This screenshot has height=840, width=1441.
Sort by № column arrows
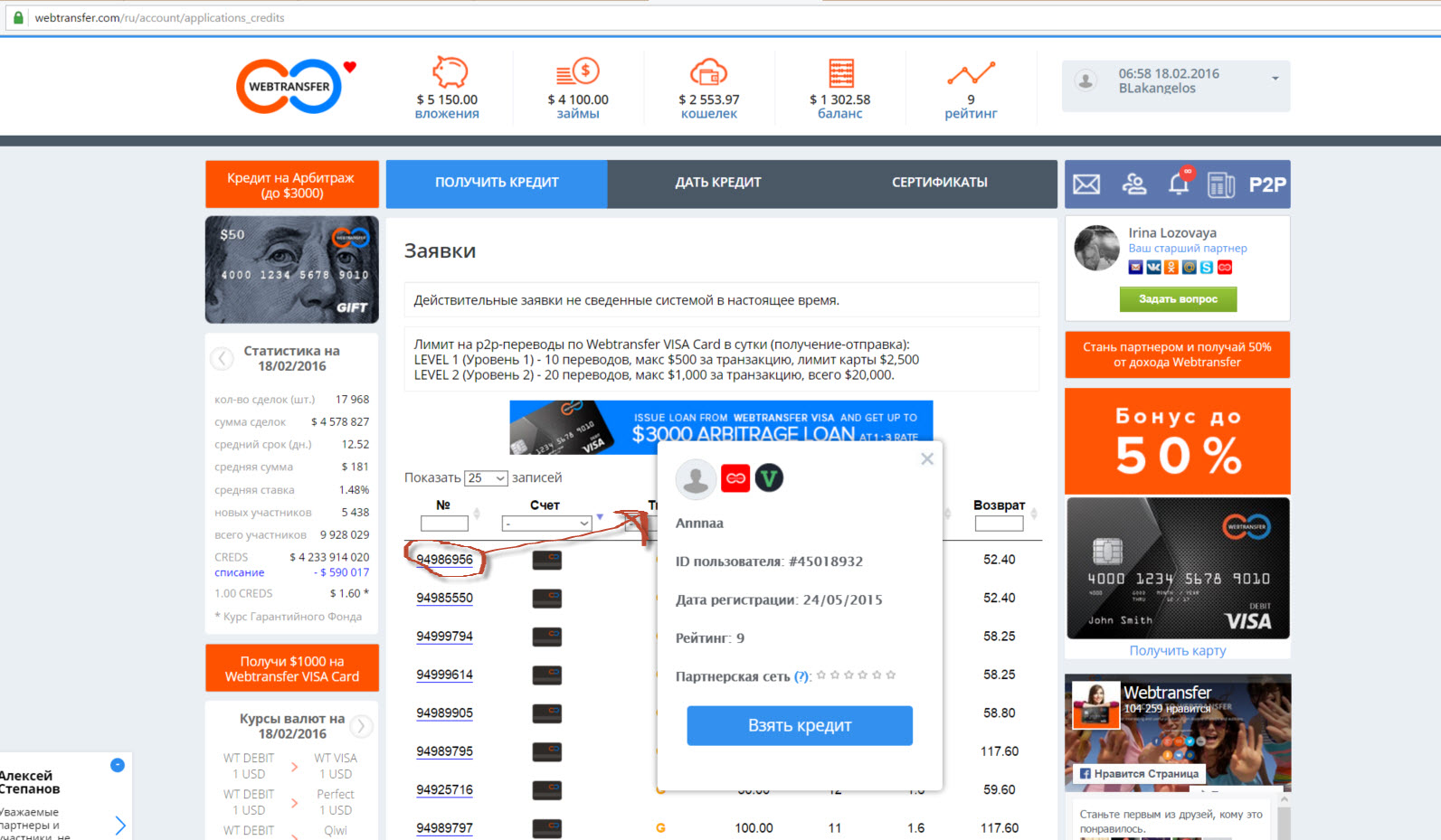[477, 514]
